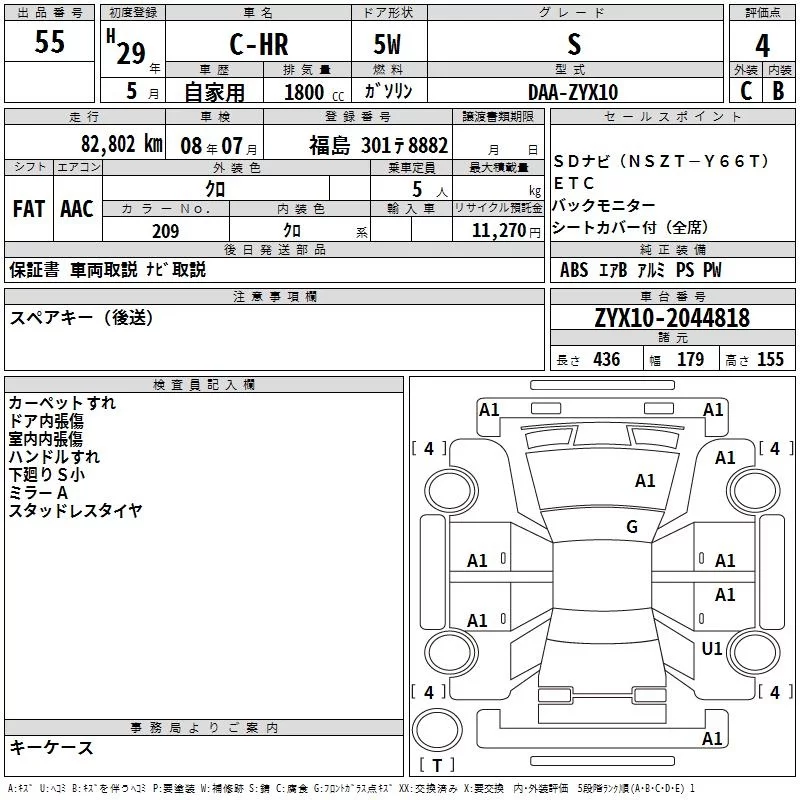Image resolution: width=800 pixels, height=800 pixels.
Task: Select lot number 55
Action: 50,43
